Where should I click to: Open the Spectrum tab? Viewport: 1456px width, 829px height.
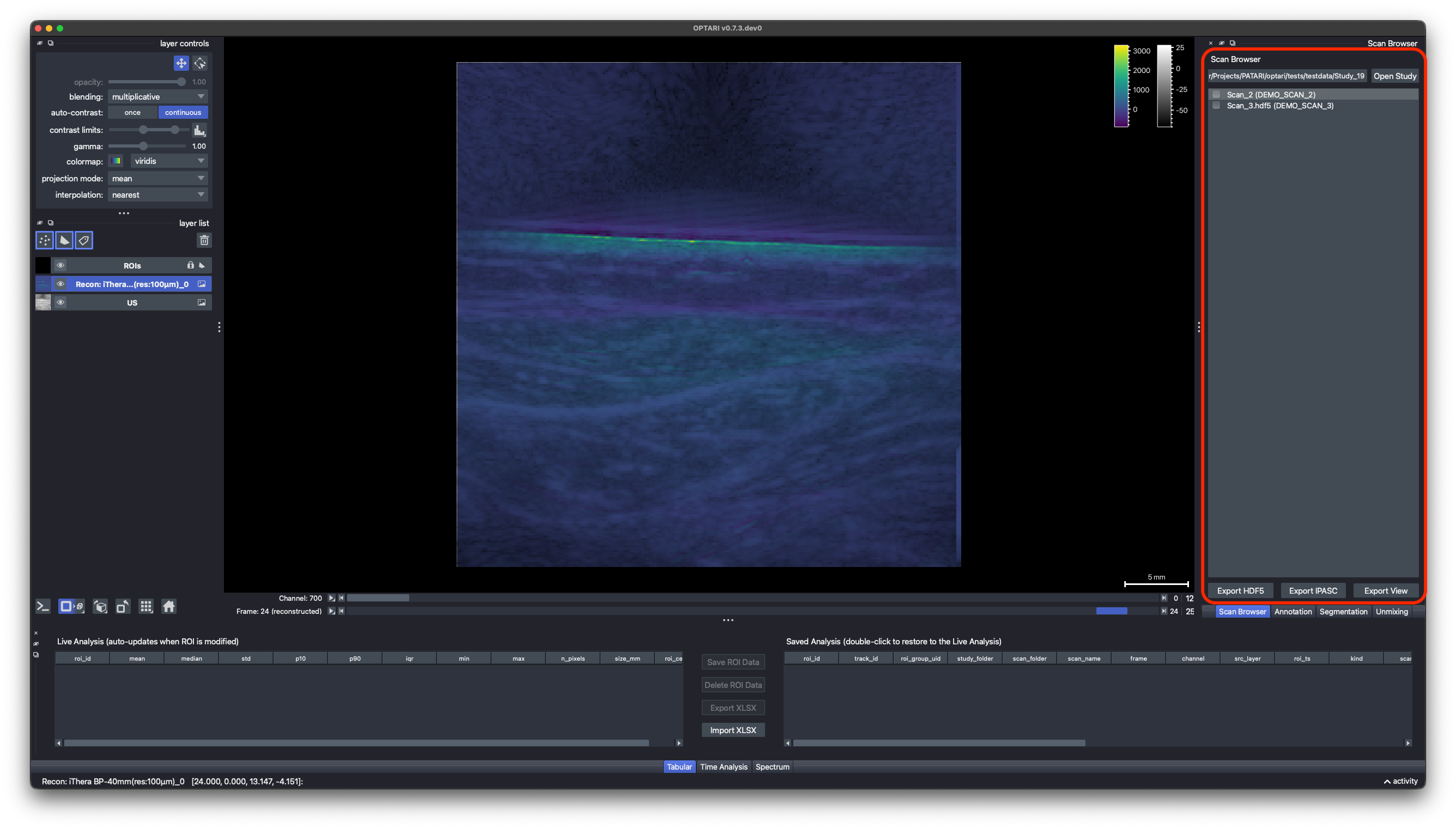pyautogui.click(x=772, y=767)
